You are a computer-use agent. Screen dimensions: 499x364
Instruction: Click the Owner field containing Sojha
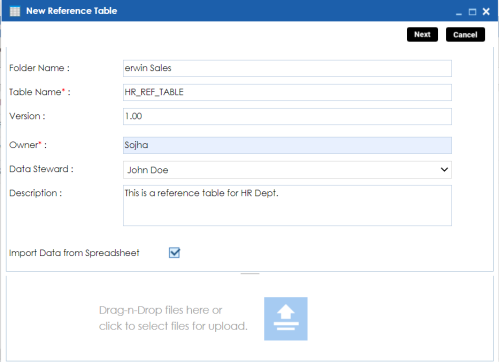(287, 145)
